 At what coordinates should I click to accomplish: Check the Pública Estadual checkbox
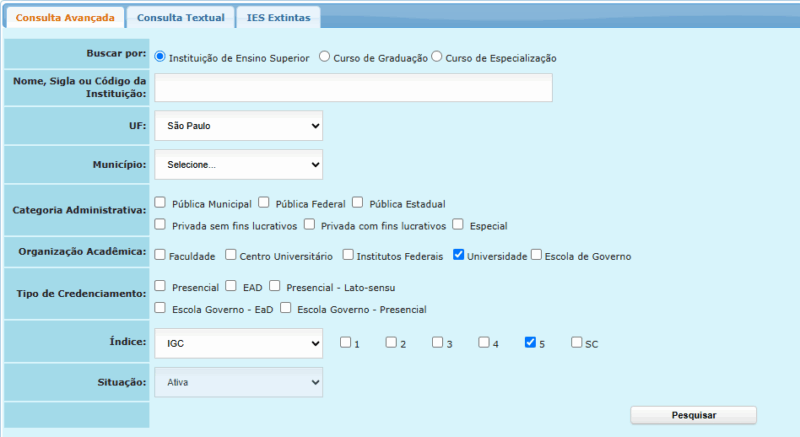point(358,202)
